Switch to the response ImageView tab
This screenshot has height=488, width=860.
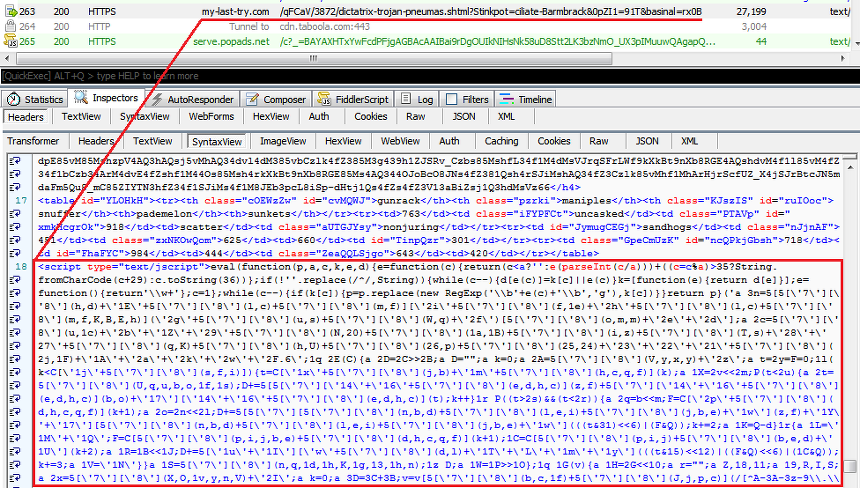pyautogui.click(x=282, y=141)
